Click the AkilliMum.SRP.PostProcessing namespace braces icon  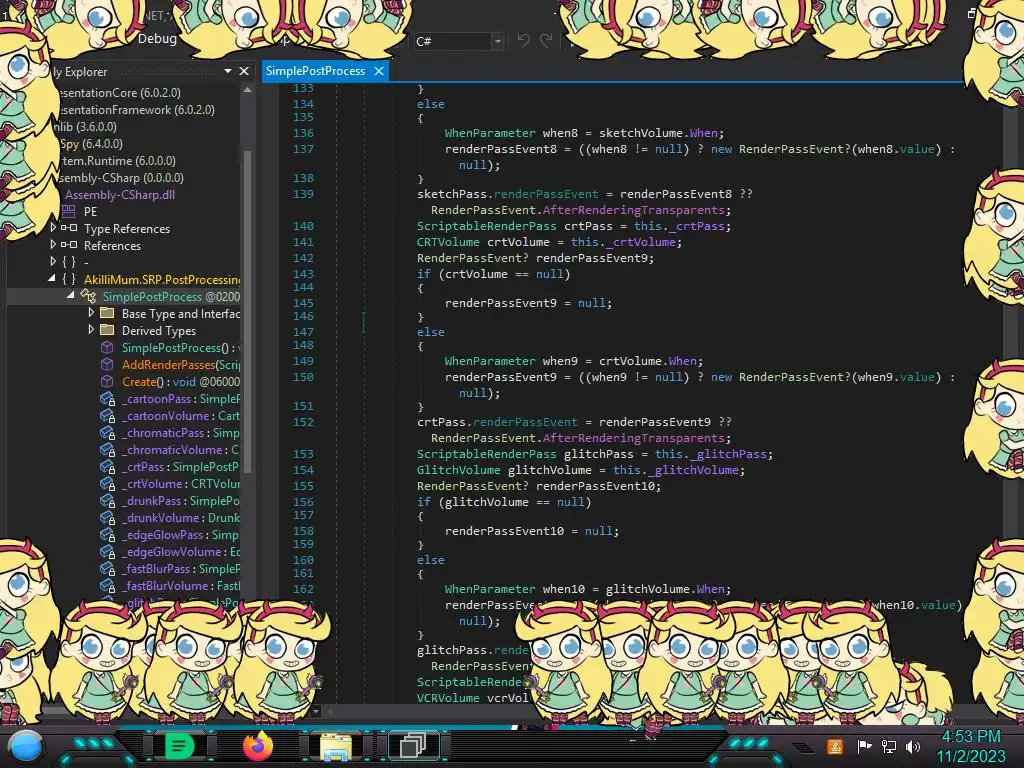pyautogui.click(x=69, y=279)
